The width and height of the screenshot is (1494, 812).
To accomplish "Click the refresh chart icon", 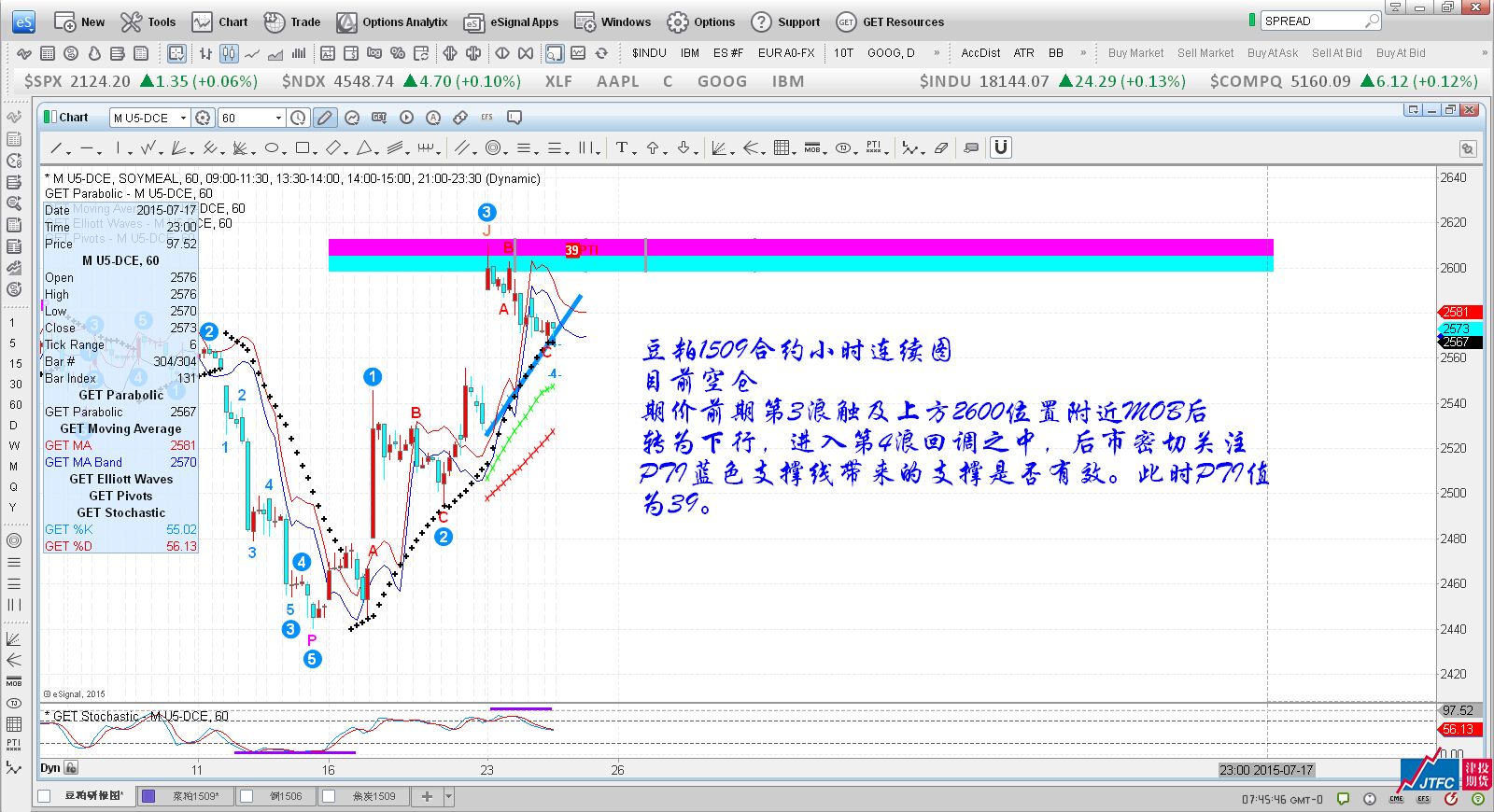I will pyautogui.click(x=601, y=53).
